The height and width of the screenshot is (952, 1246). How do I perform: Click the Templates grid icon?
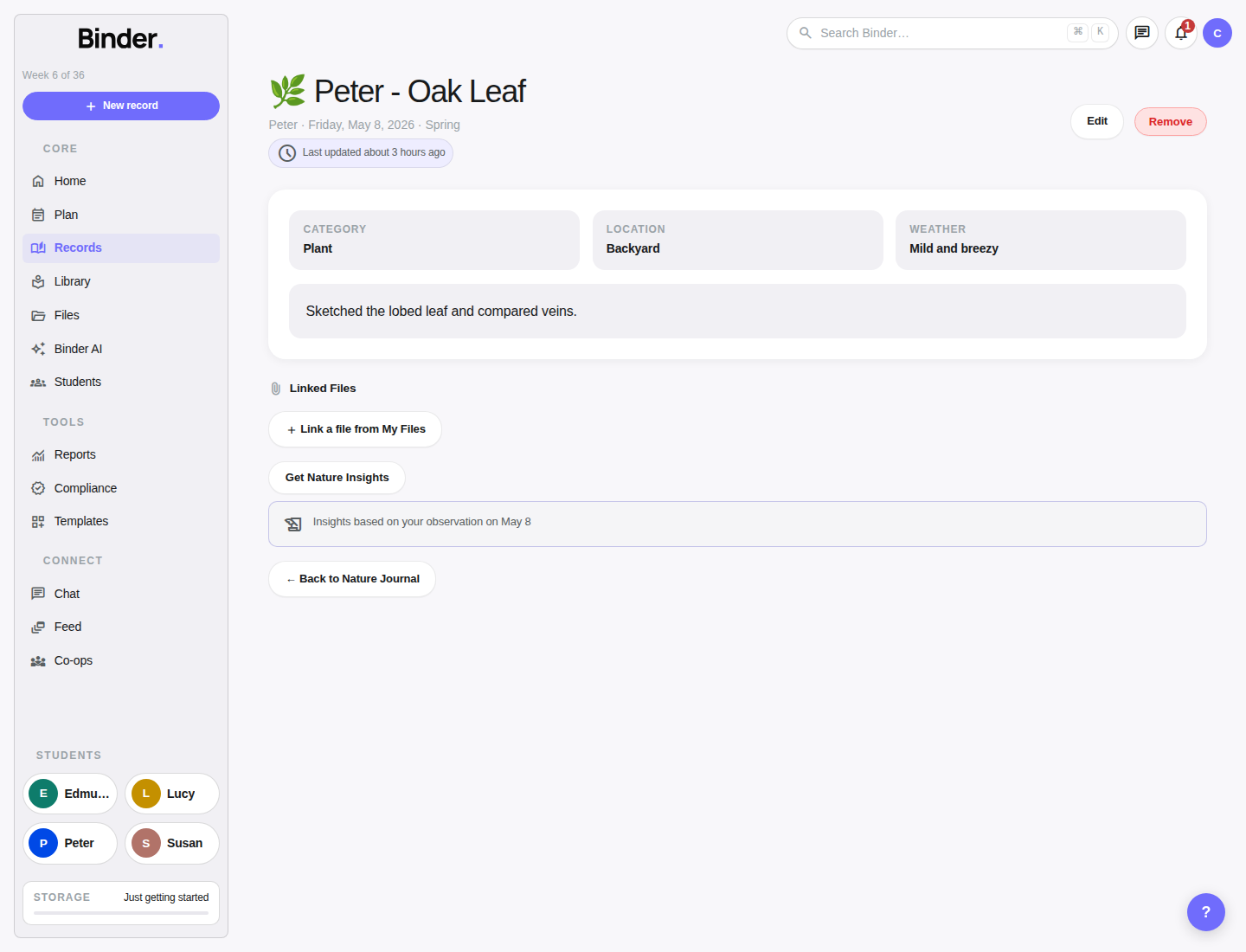[x=38, y=521]
